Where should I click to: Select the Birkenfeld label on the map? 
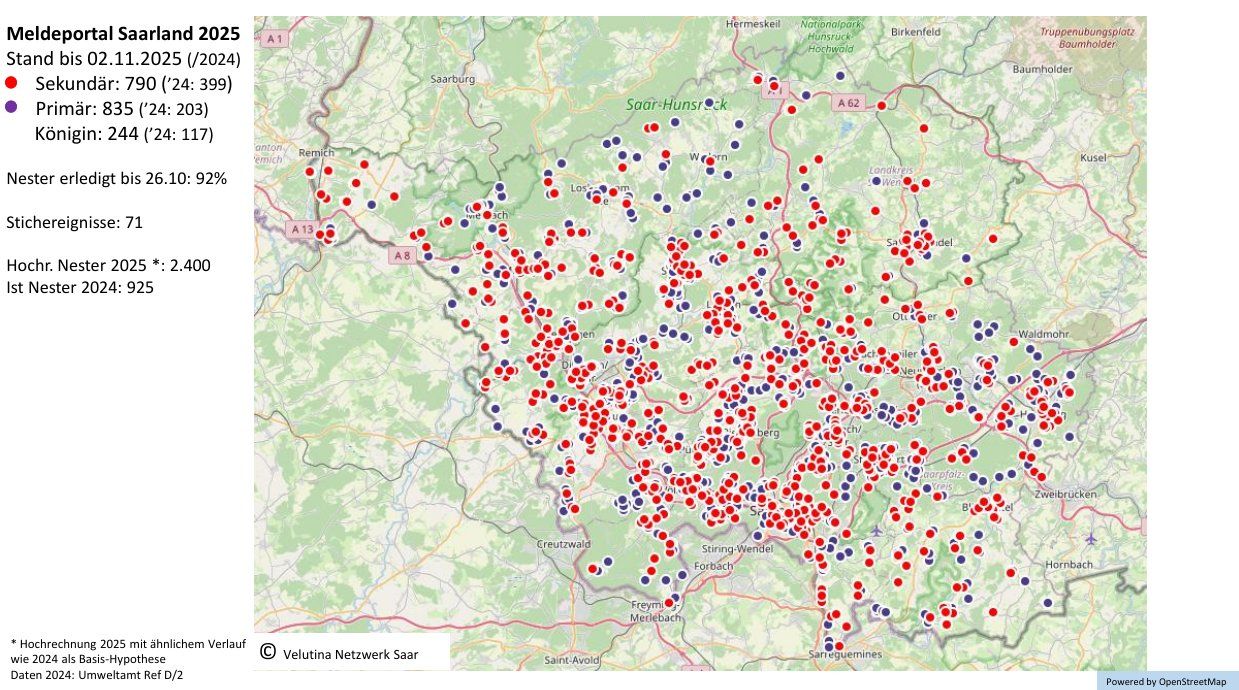pyautogui.click(x=915, y=32)
